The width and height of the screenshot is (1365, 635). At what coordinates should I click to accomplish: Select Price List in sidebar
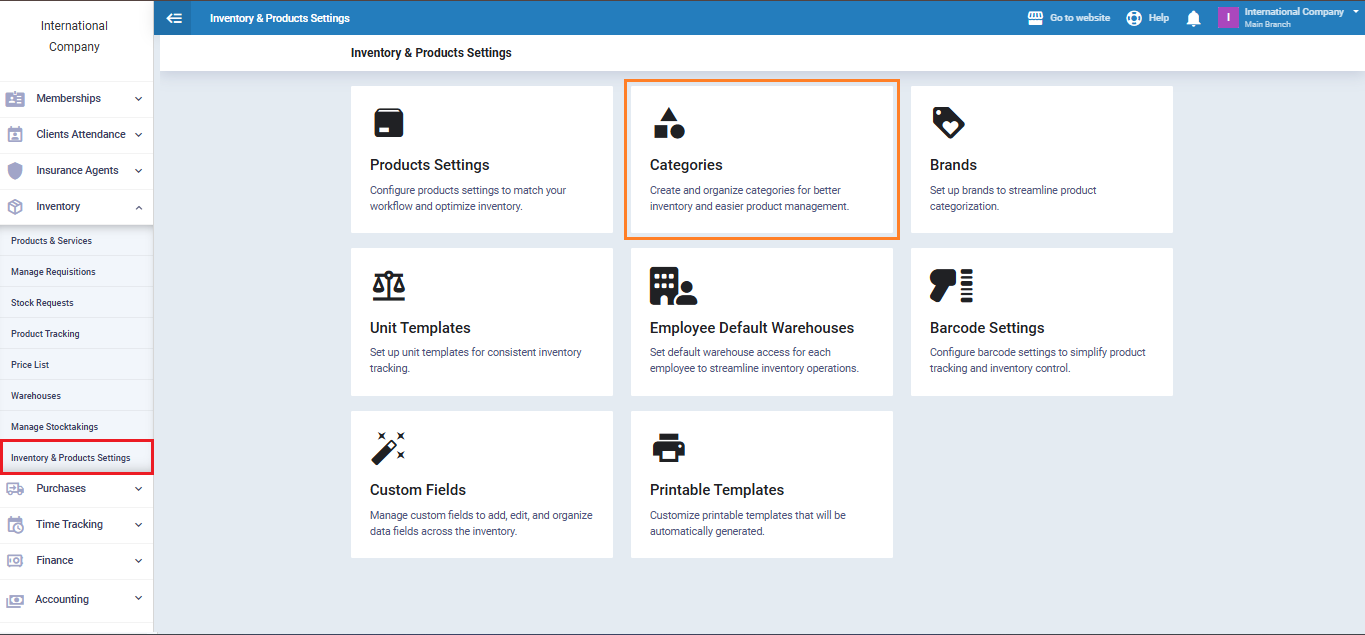coord(30,365)
